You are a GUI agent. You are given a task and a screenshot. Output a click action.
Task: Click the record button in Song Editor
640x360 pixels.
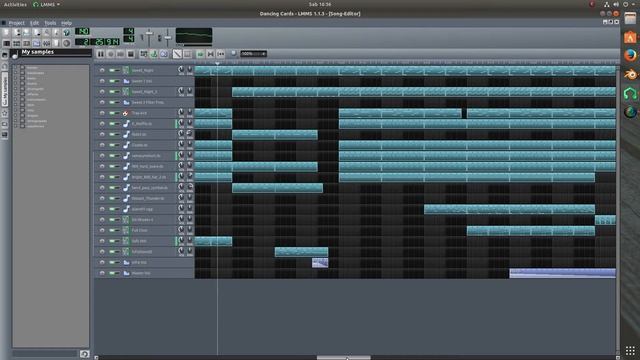click(111, 54)
